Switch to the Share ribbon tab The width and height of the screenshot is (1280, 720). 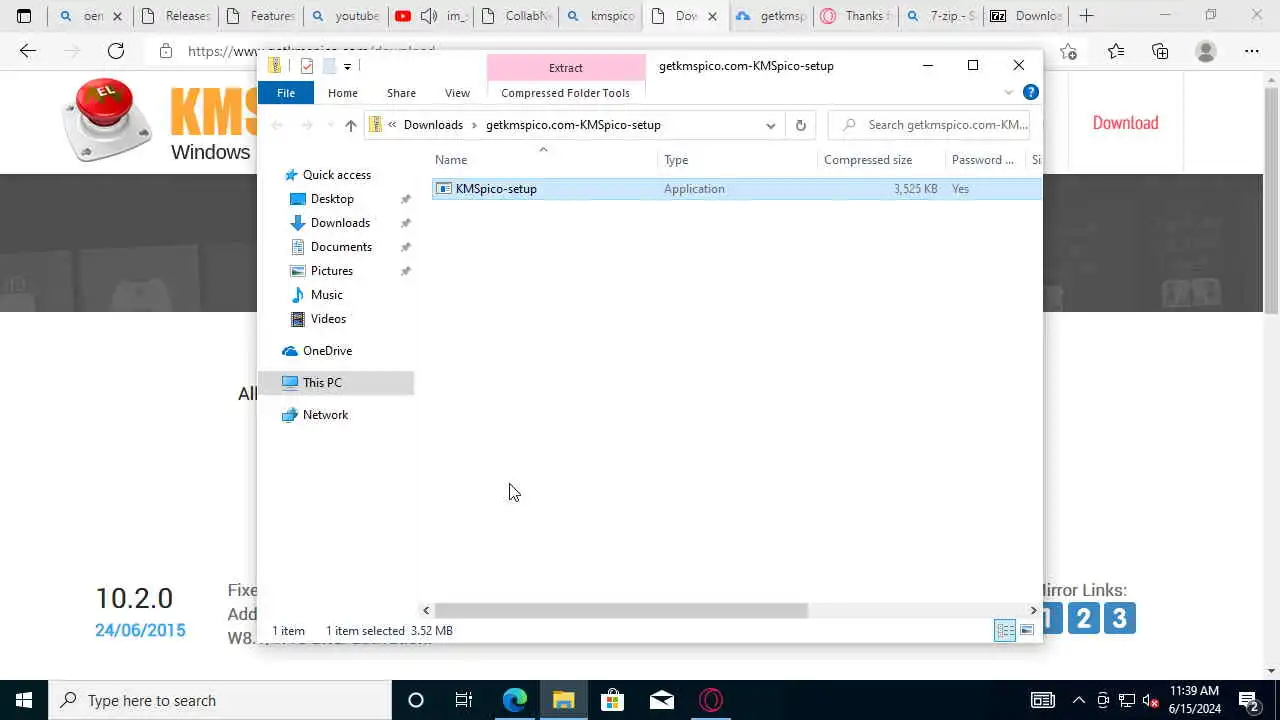401,93
